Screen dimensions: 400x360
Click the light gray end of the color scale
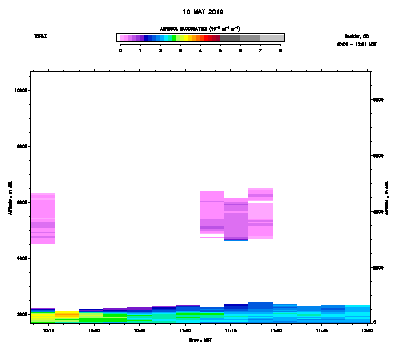click(x=272, y=38)
